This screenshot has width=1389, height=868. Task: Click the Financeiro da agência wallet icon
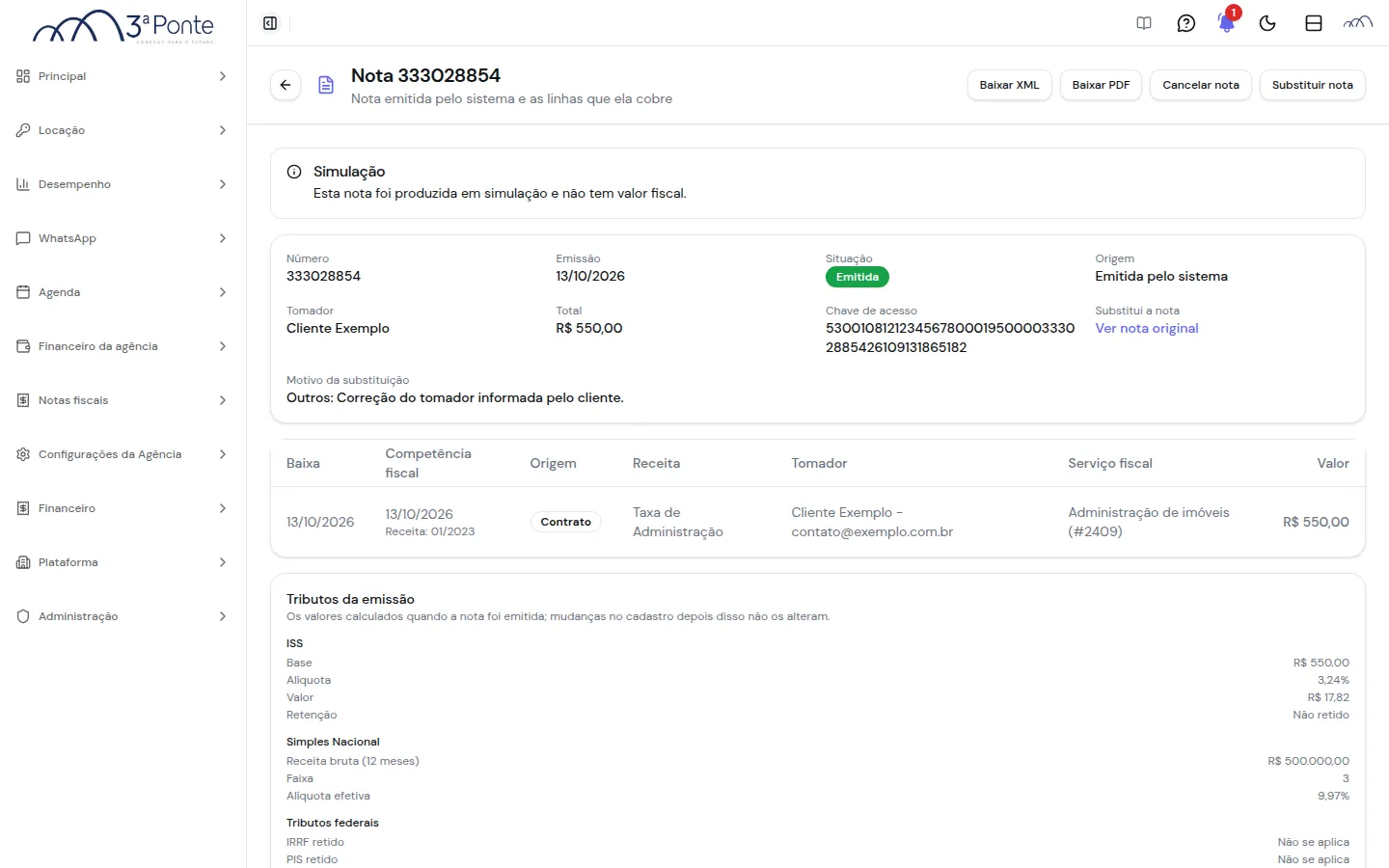(x=23, y=346)
